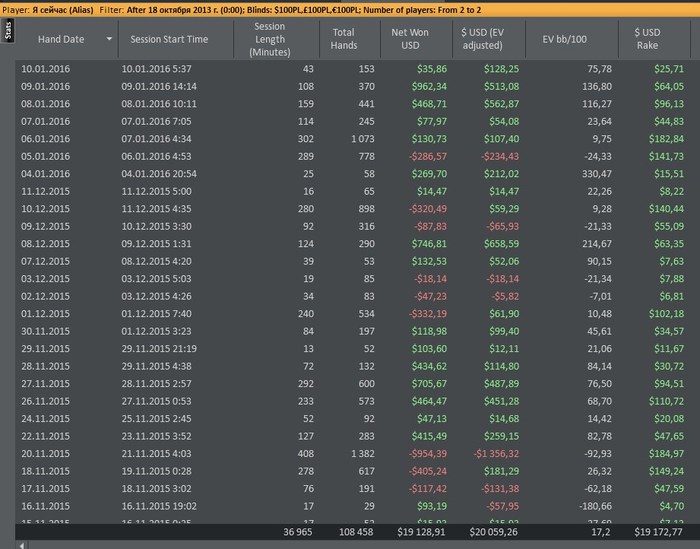Select hand date 17.11.2015 cell
Image resolution: width=700 pixels, height=549 pixels.
click(46, 489)
